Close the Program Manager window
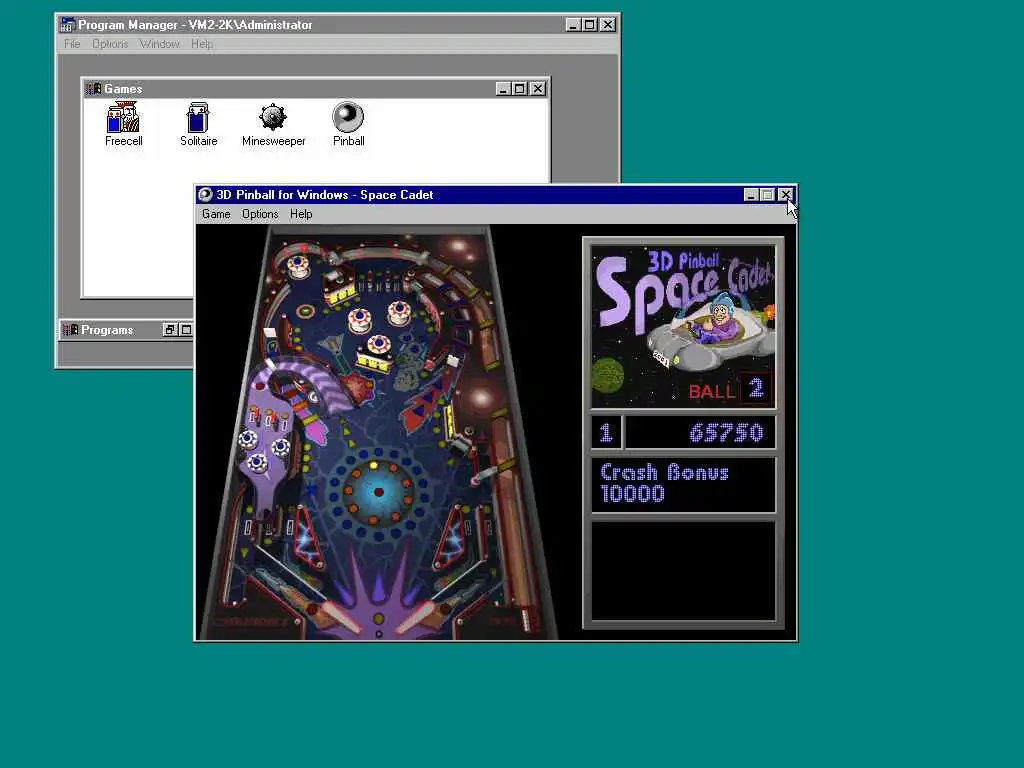 (x=607, y=25)
